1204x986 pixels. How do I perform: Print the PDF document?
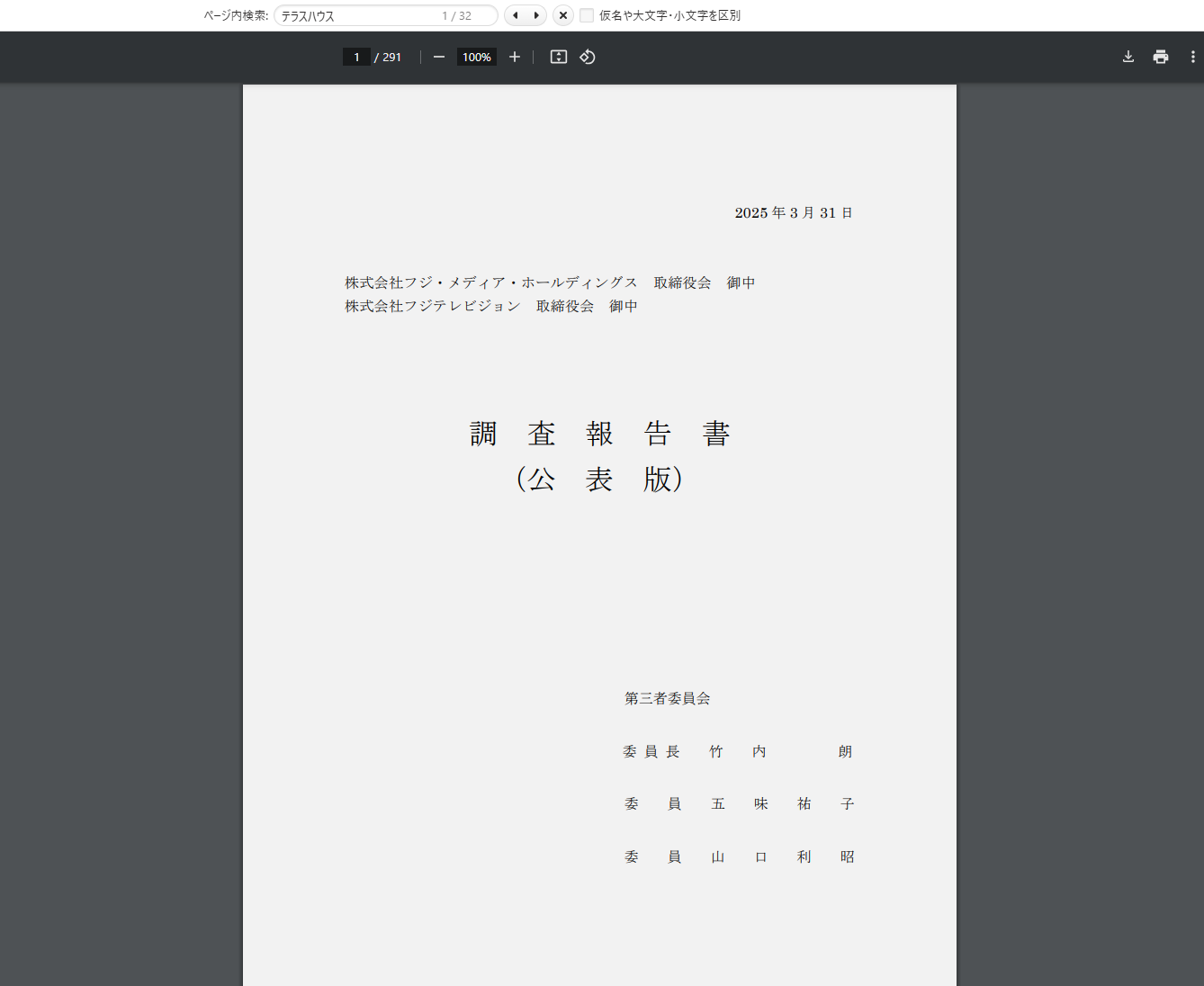(1161, 57)
